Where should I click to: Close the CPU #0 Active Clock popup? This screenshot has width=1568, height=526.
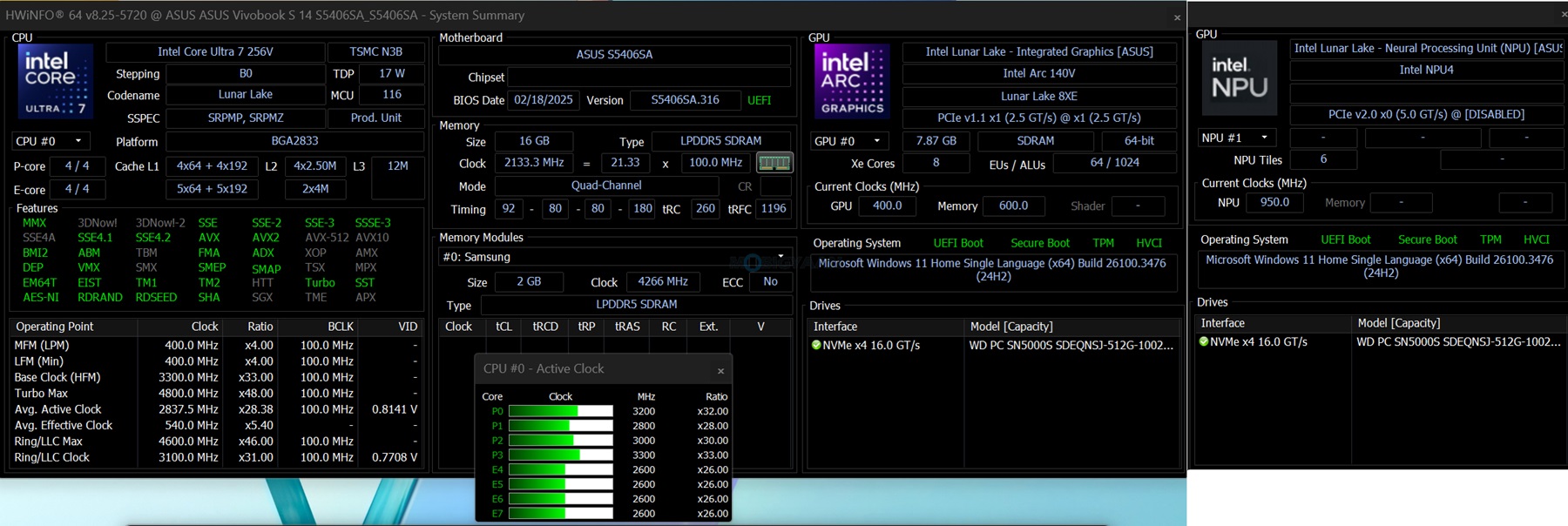pyautogui.click(x=720, y=370)
